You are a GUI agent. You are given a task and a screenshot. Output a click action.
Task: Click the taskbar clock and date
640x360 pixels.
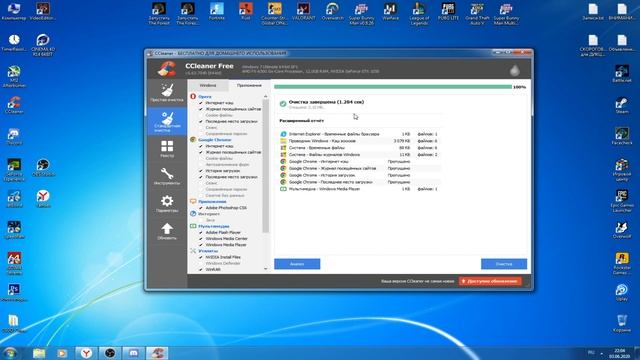click(x=619, y=353)
